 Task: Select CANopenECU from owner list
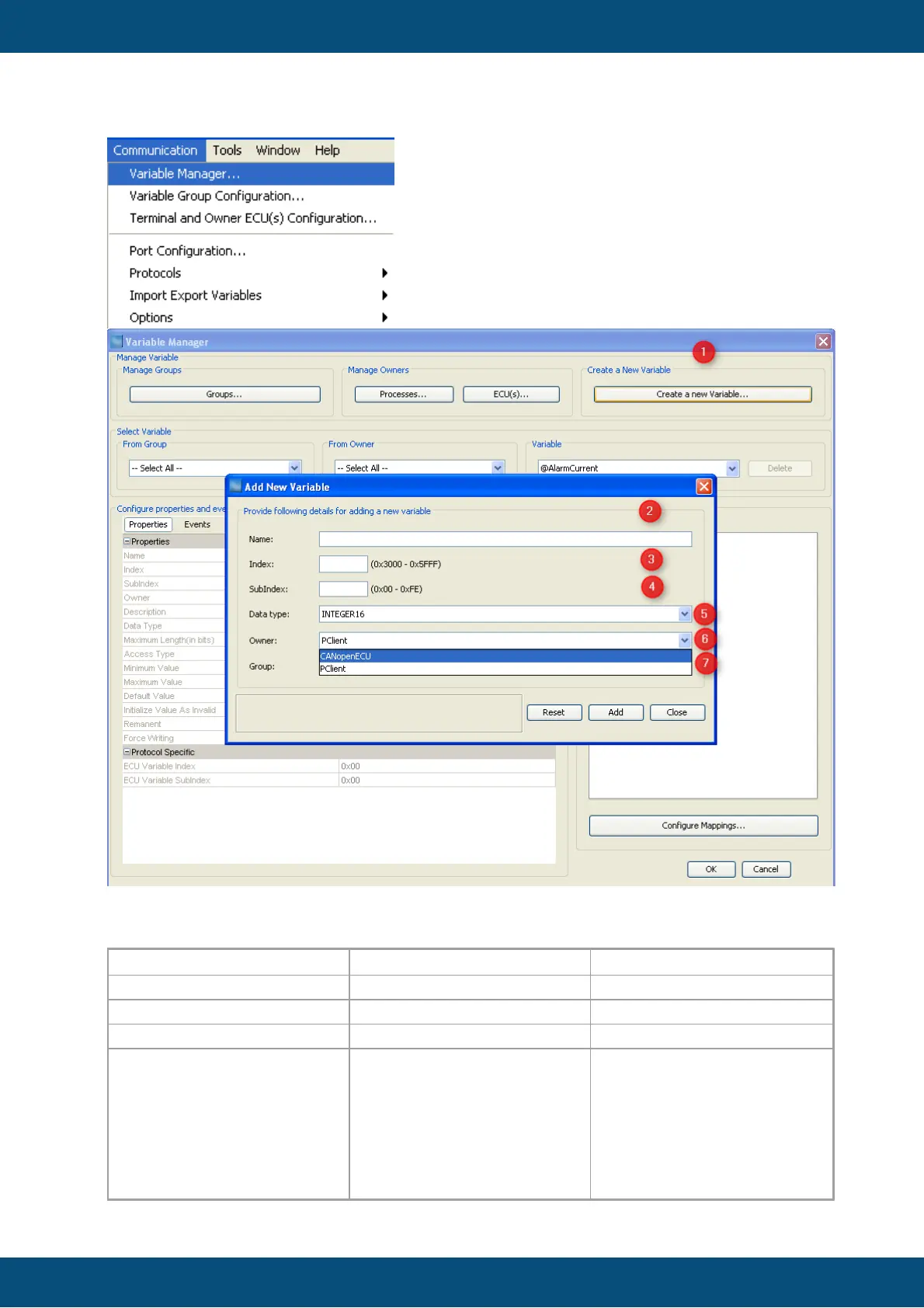click(505, 656)
